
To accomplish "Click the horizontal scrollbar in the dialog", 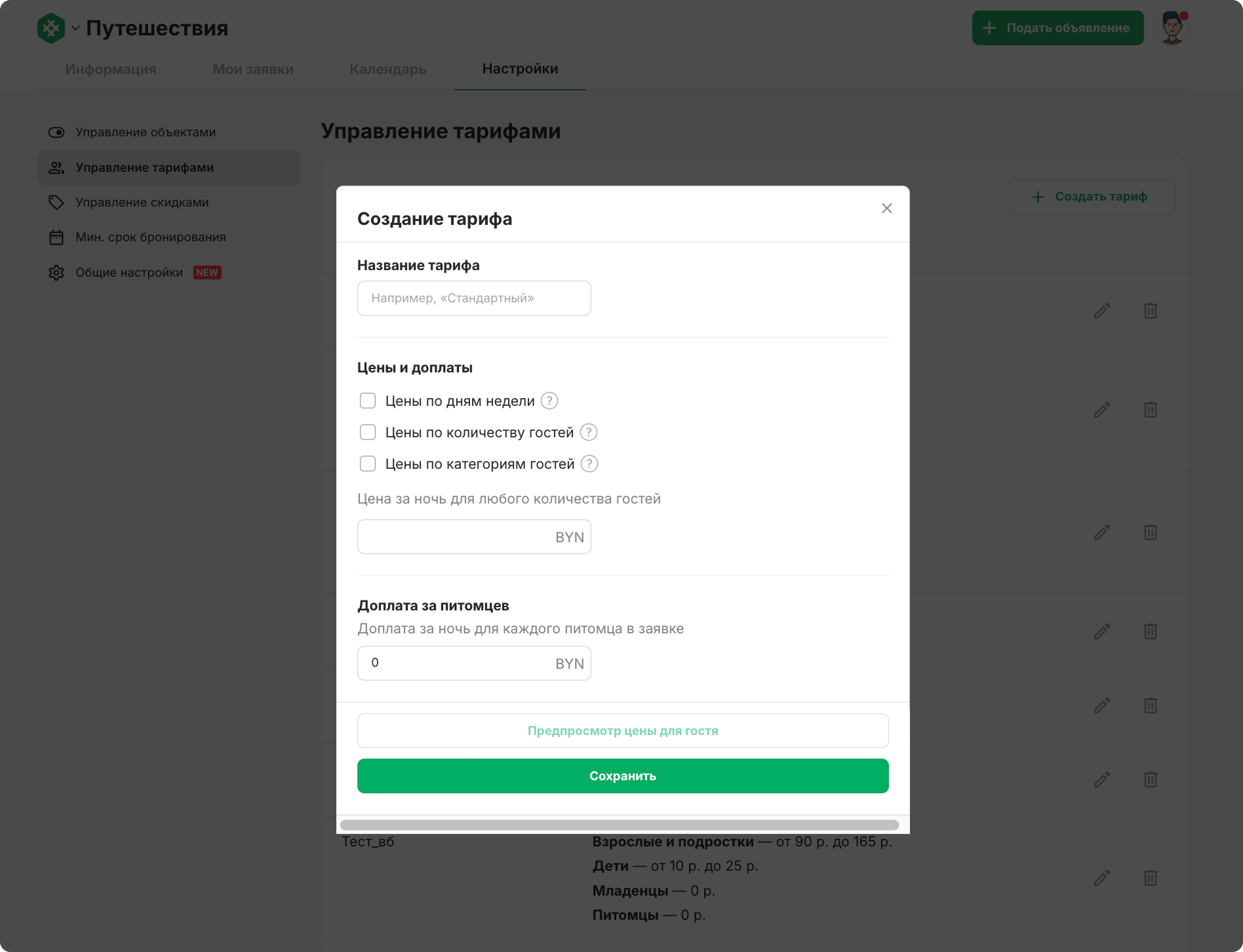I will (620, 825).
